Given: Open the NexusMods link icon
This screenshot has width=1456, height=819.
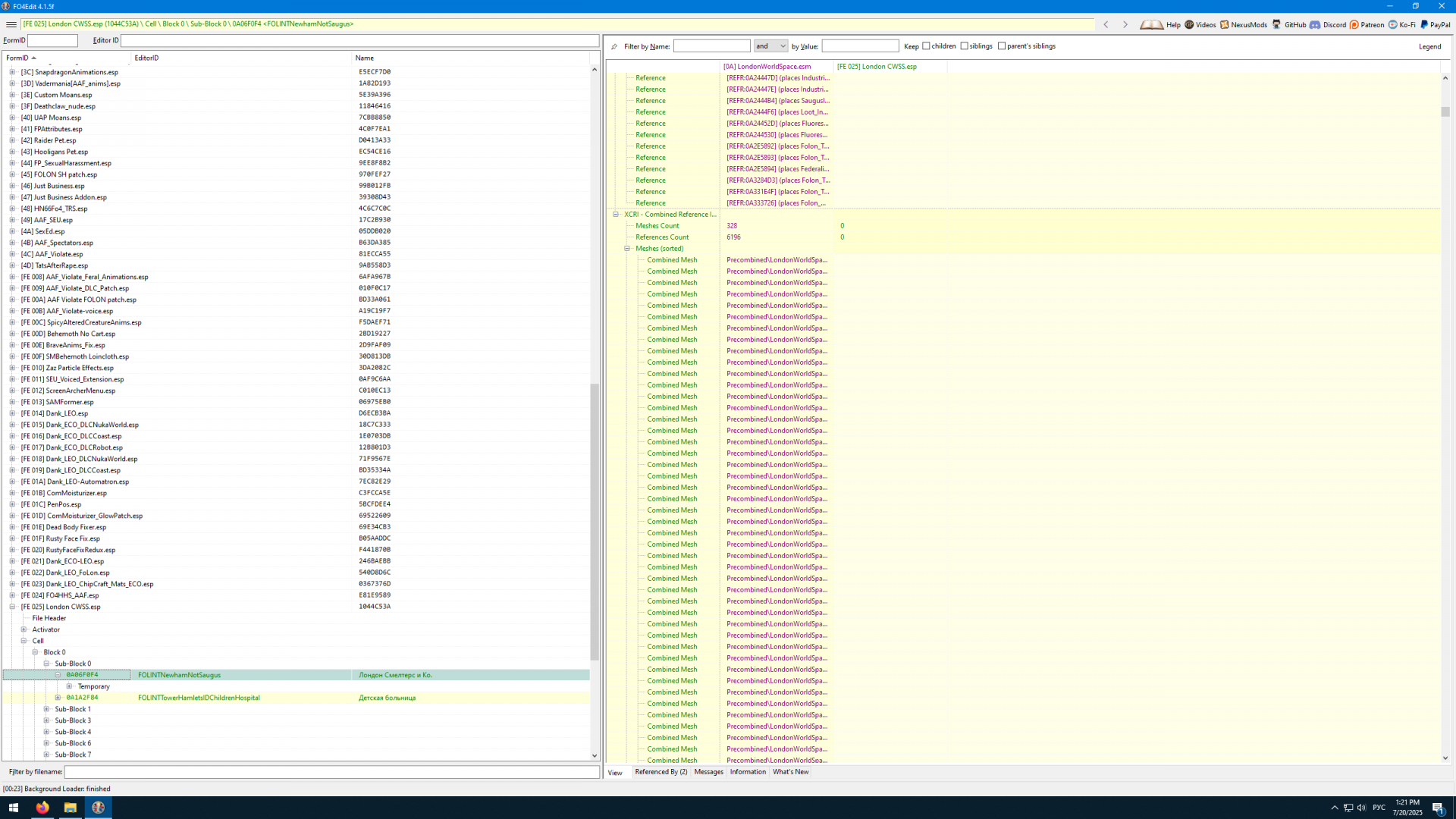Looking at the screenshot, I should pyautogui.click(x=1224, y=24).
